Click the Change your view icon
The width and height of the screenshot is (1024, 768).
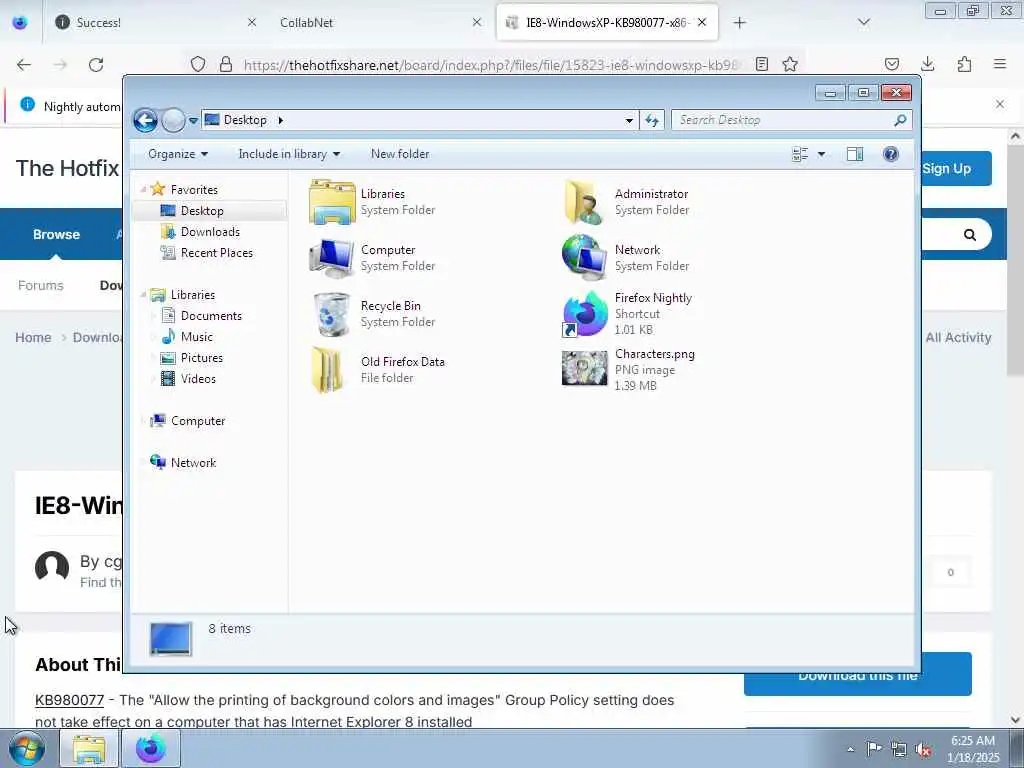800,154
